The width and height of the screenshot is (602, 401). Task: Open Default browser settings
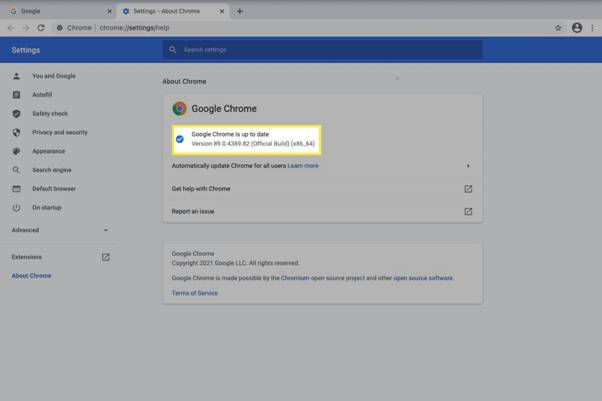point(54,189)
